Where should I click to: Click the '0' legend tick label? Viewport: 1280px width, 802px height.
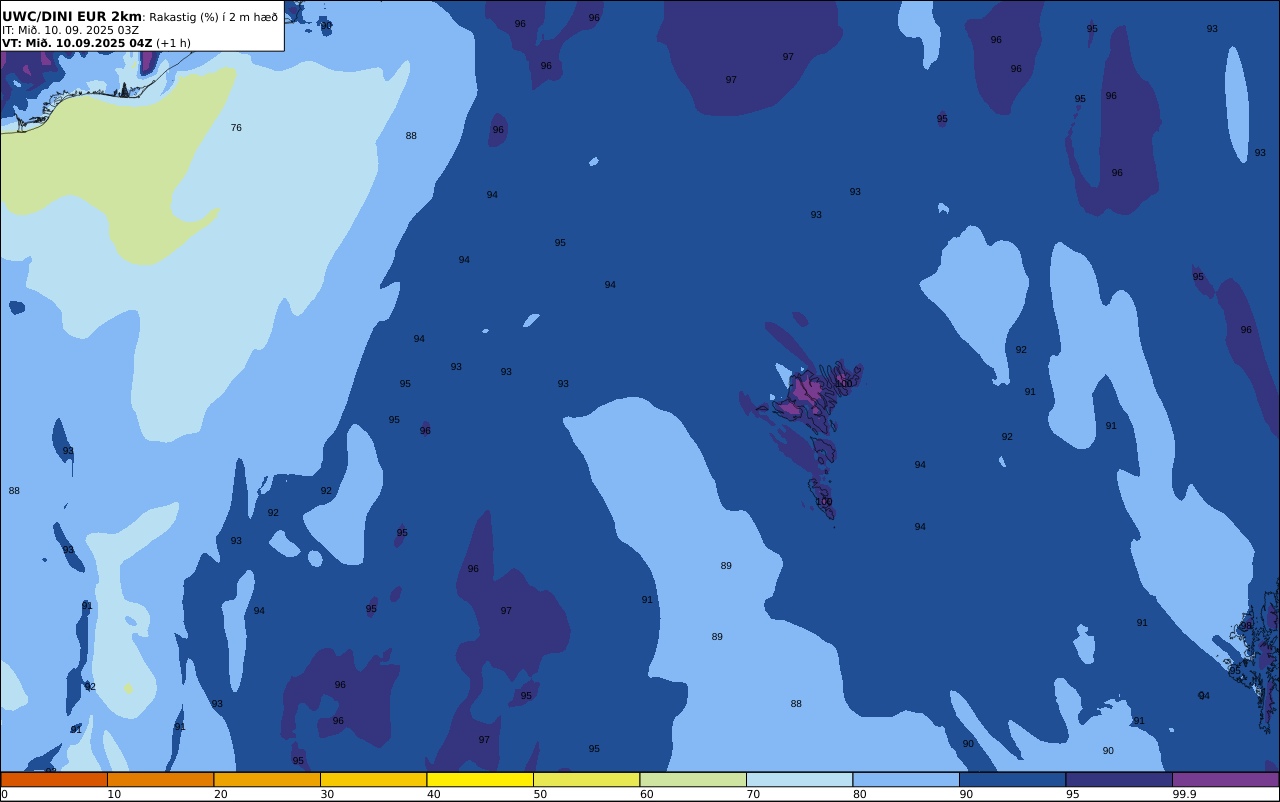coord(4,794)
